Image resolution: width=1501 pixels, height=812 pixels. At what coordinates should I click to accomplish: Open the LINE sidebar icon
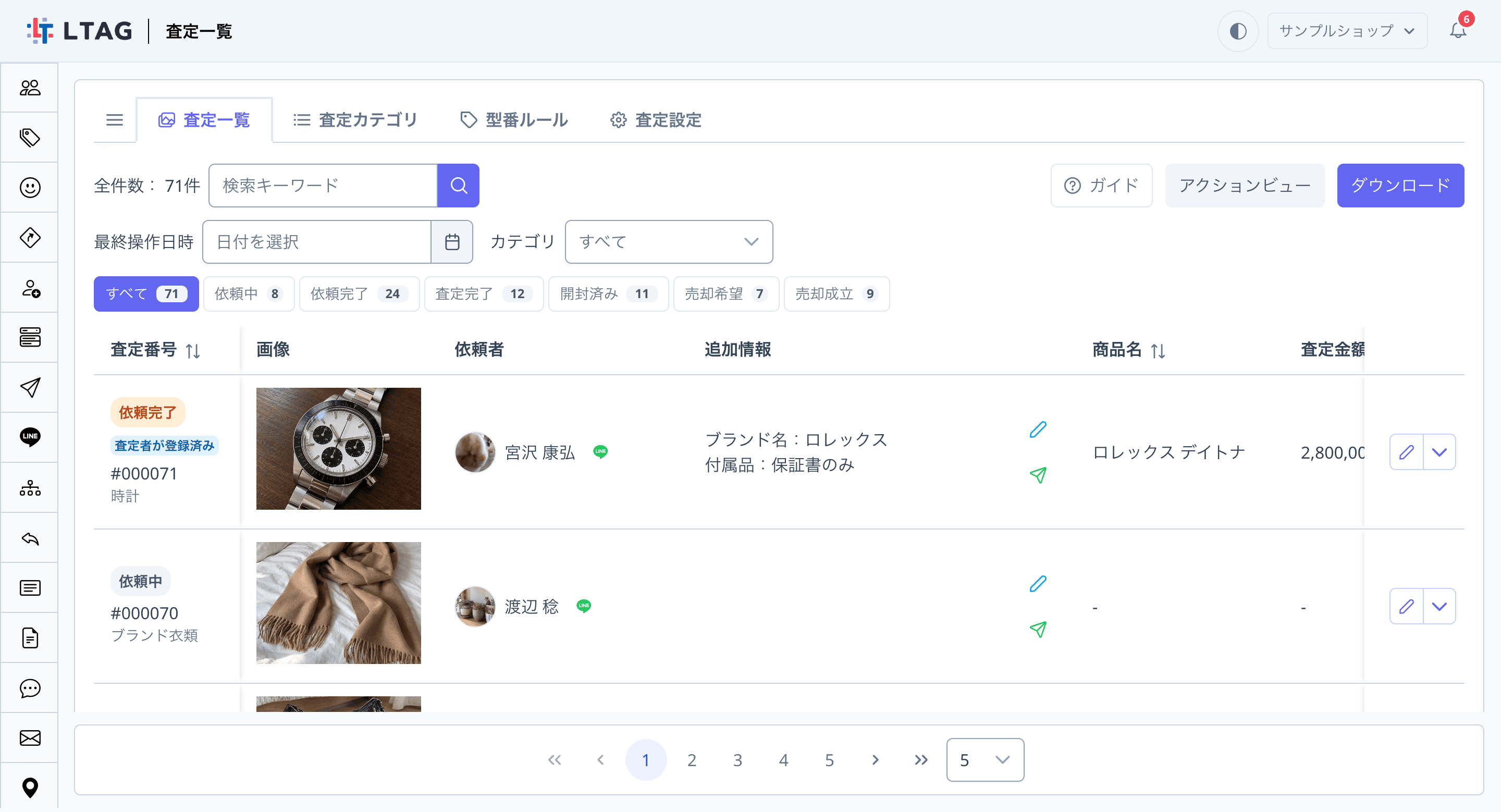pyautogui.click(x=30, y=437)
